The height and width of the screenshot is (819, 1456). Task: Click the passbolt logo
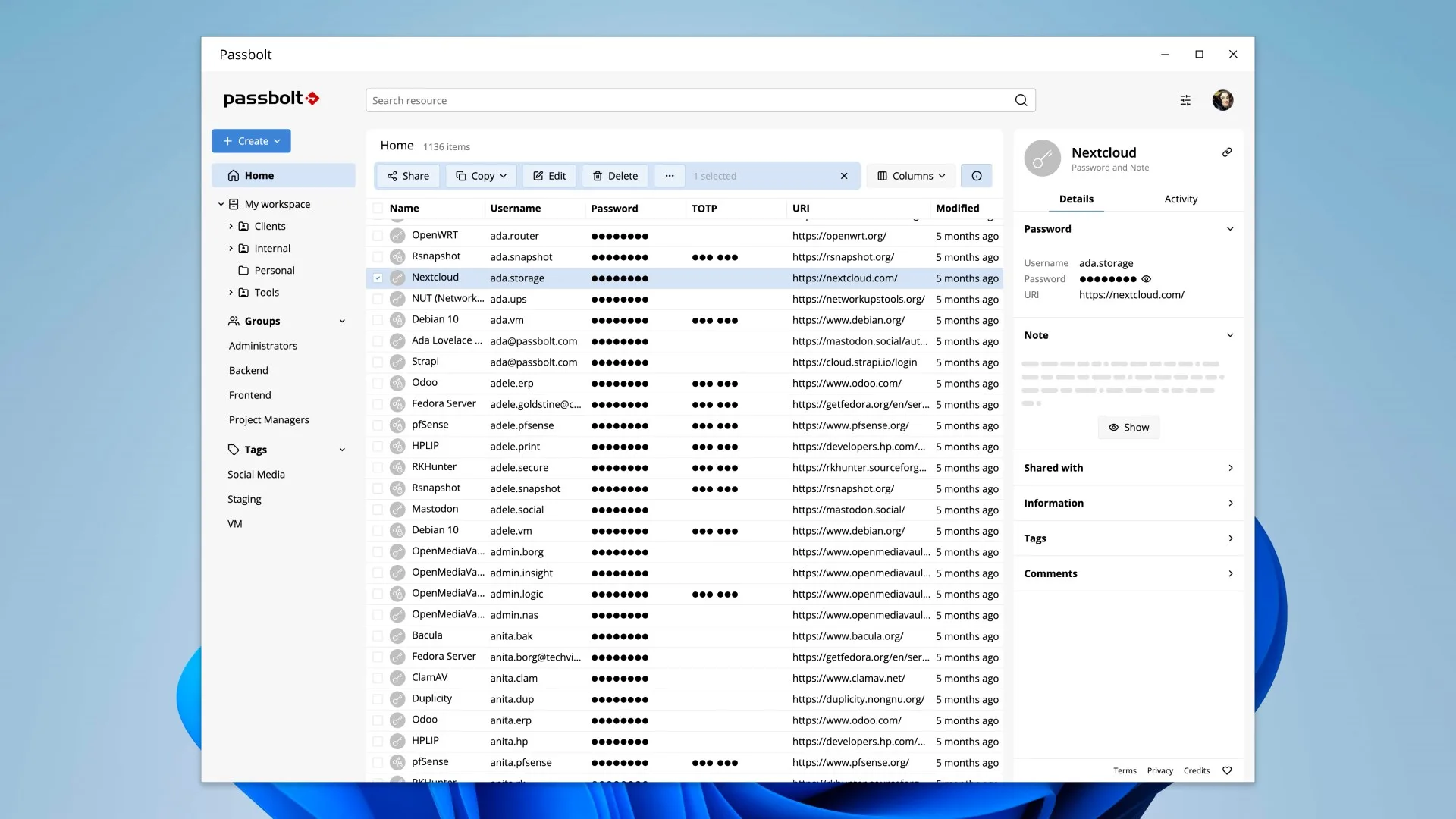pos(271,99)
